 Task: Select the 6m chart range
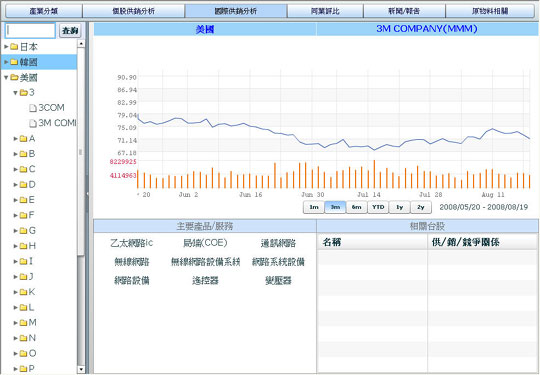(356, 207)
